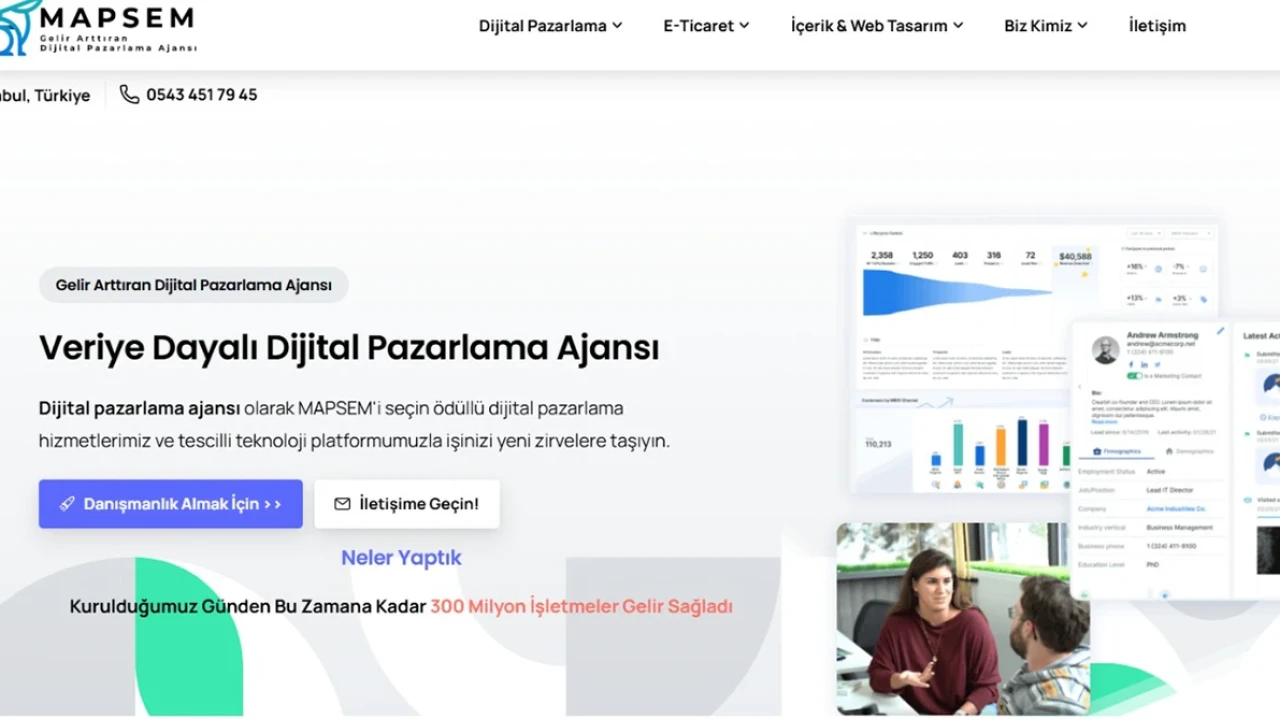The height and width of the screenshot is (720, 1280).
Task: Click the rocket icon in the Danışmanlık button
Action: click(67, 504)
